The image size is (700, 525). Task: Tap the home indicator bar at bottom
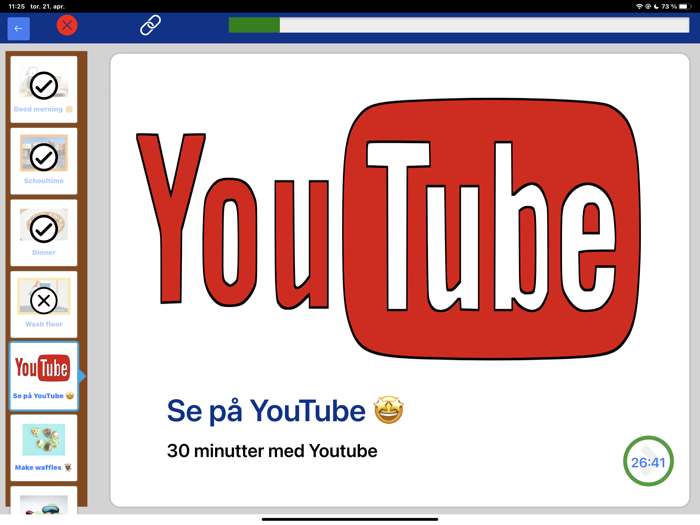350,519
